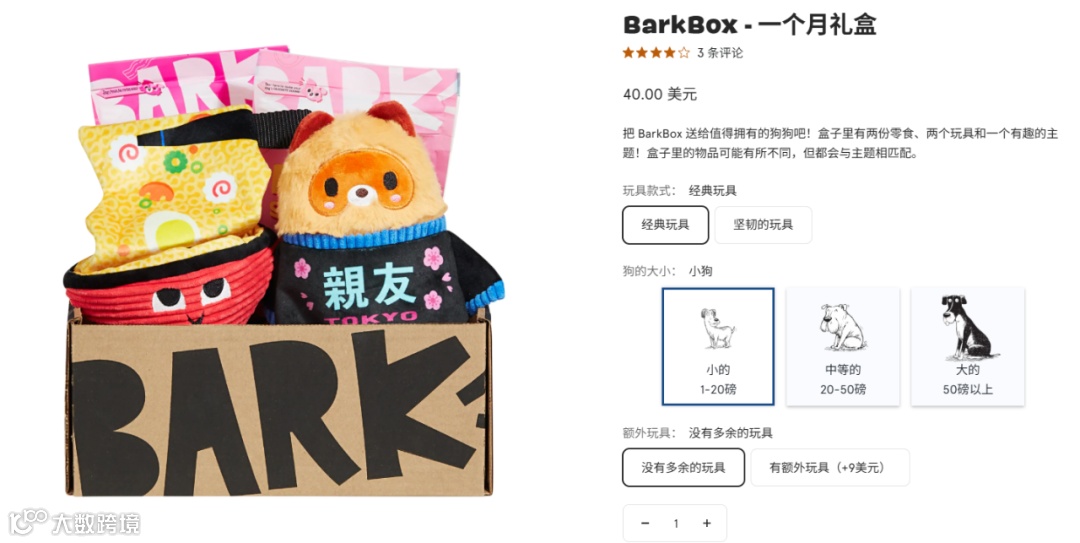Image resolution: width=1080 pixels, height=543 pixels.
Task: Open the 3 条评论 reviews link
Action: (720, 53)
